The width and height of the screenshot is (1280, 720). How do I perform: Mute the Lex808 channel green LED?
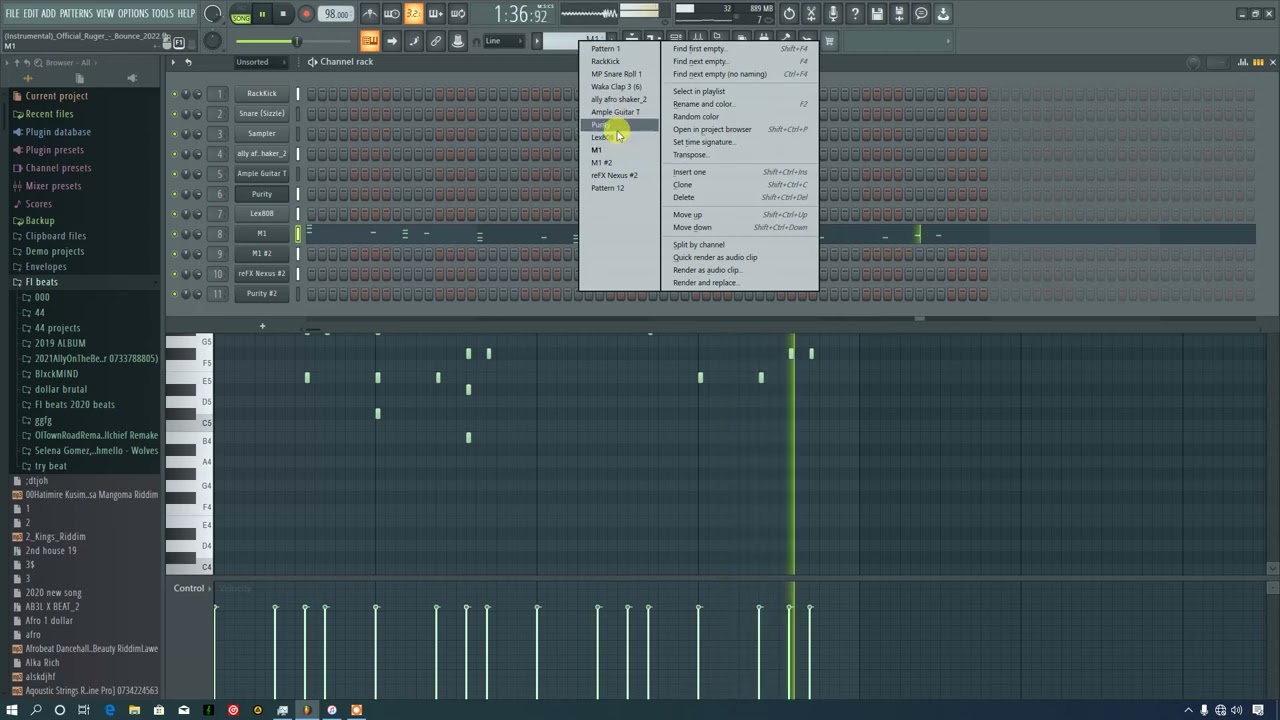point(174,214)
